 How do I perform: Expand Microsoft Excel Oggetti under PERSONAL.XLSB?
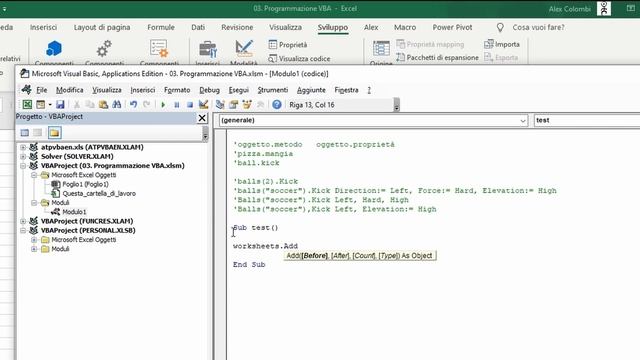(x=34, y=240)
